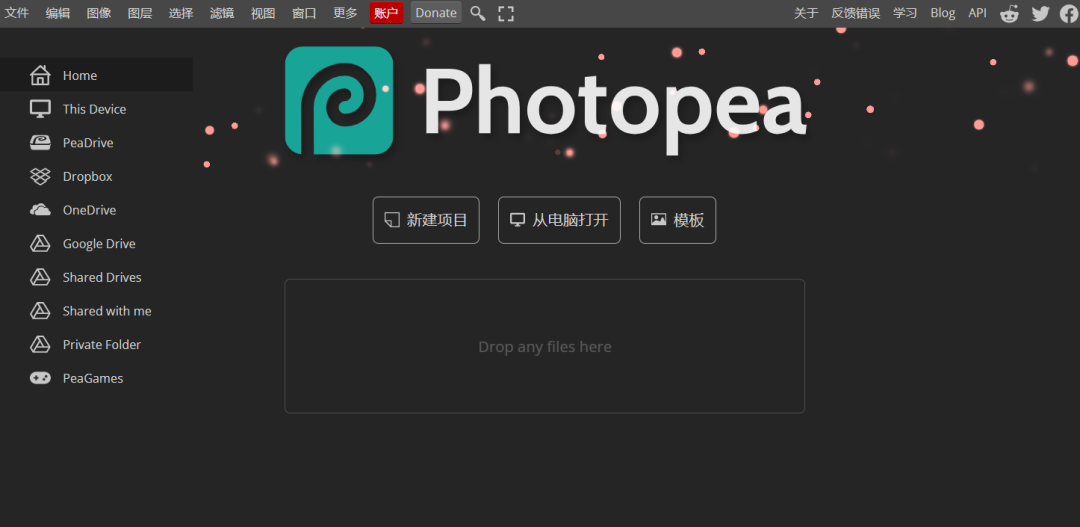Open the Reddit icon

pos(1010,13)
